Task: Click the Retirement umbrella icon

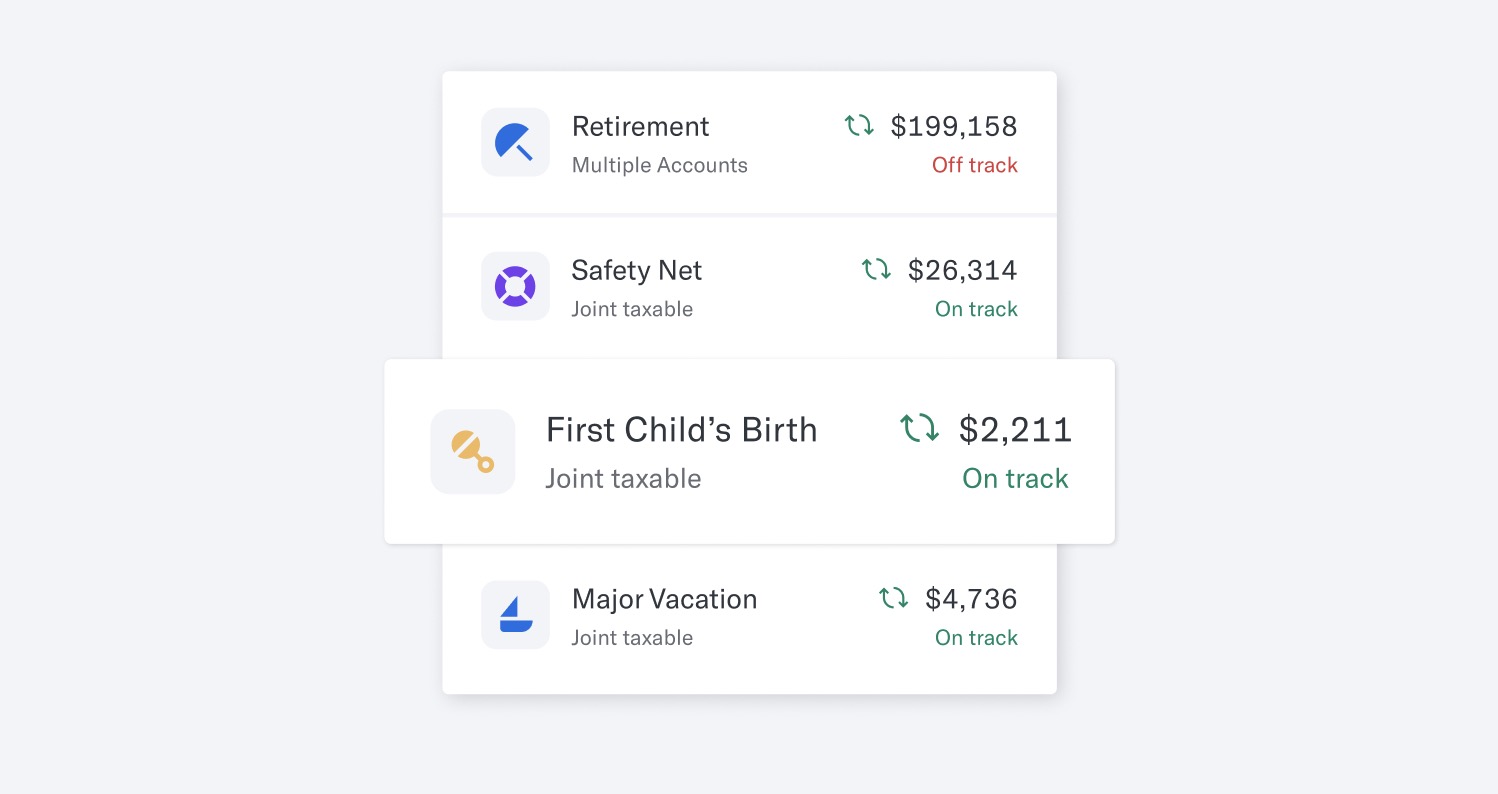Action: (515, 142)
